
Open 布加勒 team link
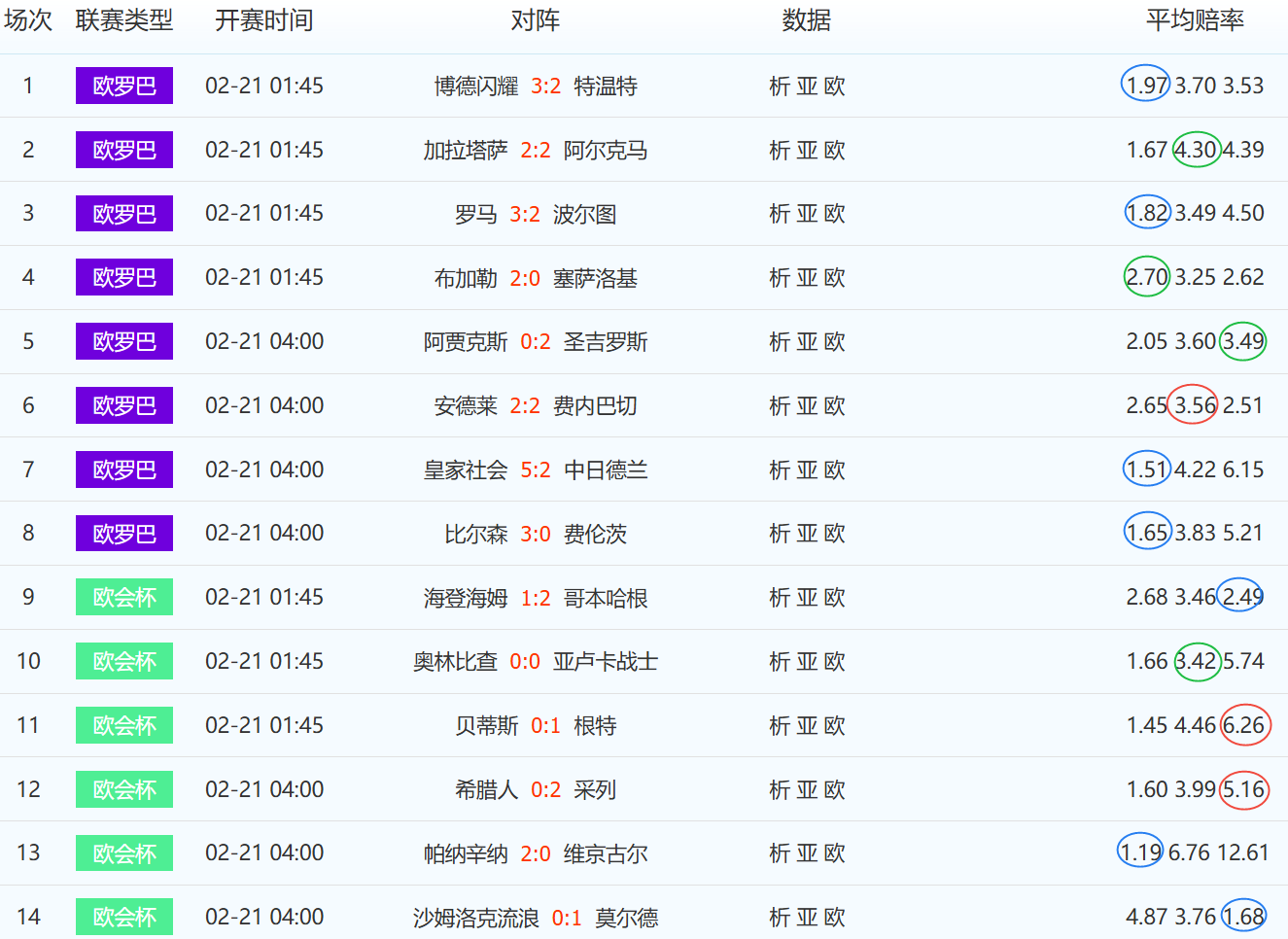click(x=466, y=279)
